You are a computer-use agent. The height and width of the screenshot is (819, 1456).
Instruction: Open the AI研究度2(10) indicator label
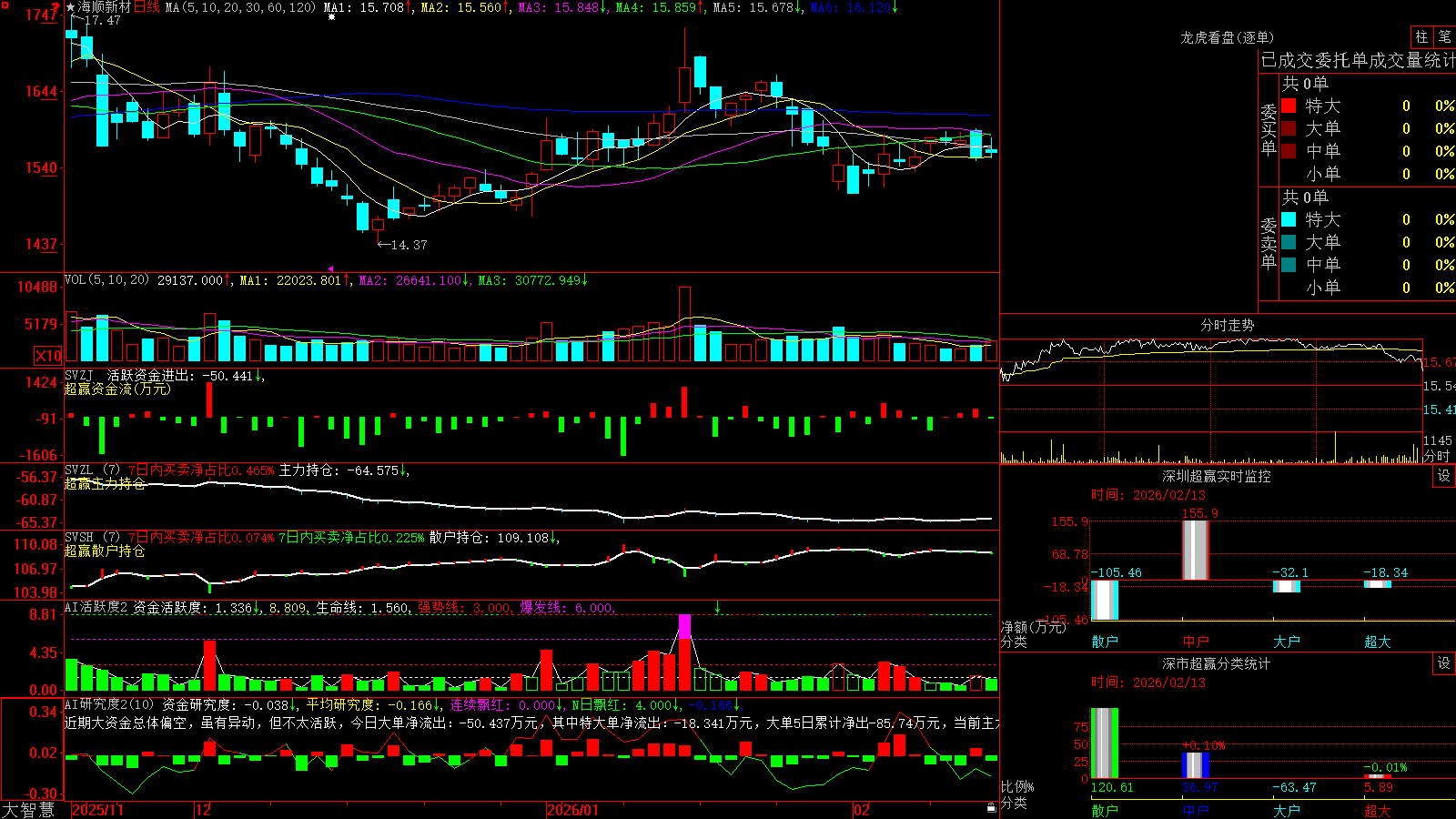coord(109,704)
